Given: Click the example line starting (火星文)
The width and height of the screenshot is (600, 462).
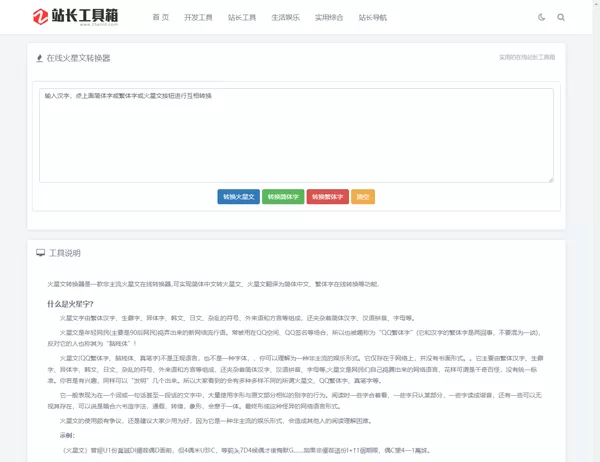Looking at the screenshot, I should click(246, 450).
